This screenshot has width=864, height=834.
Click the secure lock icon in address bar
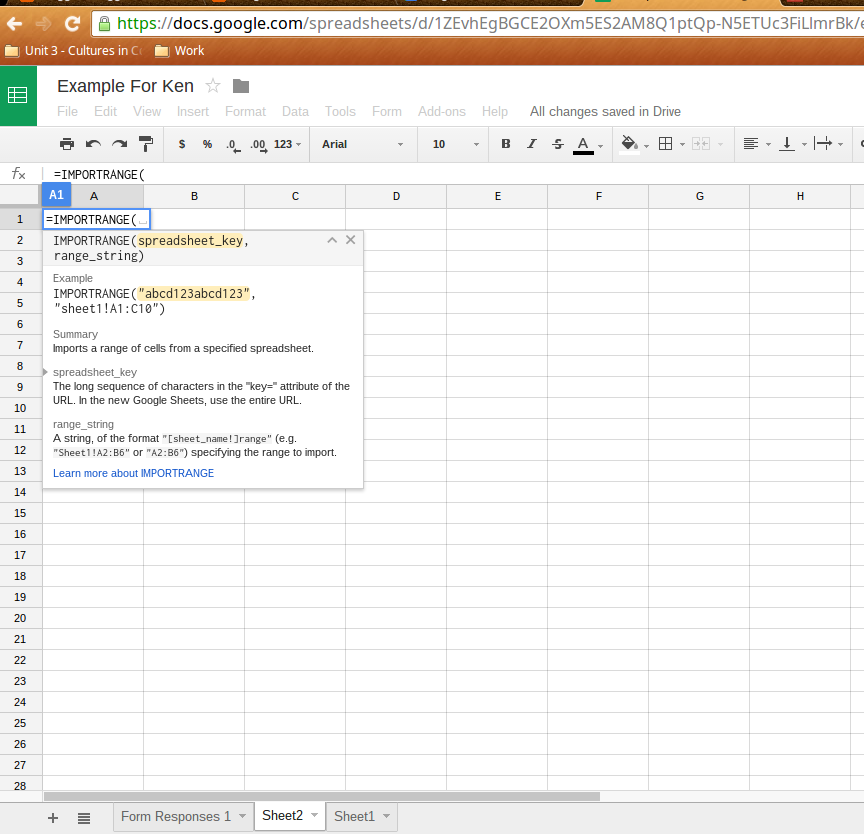coord(104,23)
